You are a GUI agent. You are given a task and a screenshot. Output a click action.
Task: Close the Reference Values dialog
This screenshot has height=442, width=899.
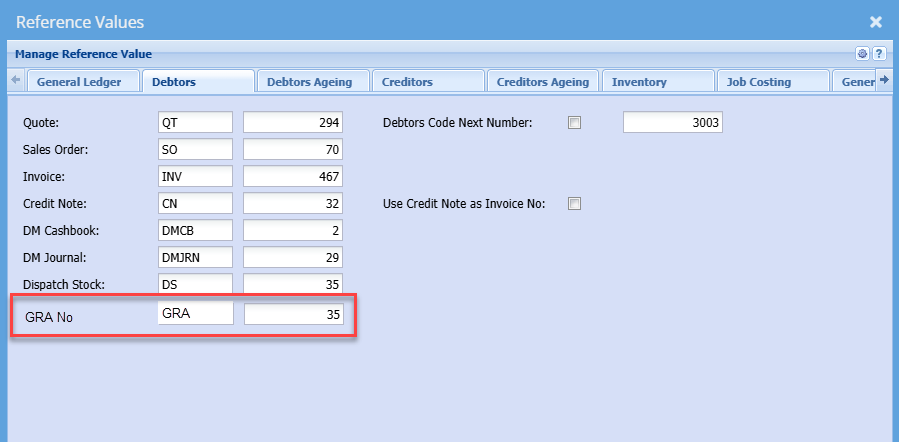click(x=876, y=21)
